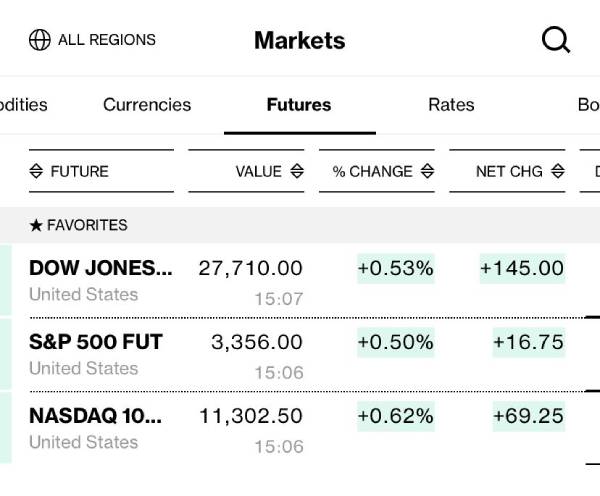This screenshot has width=600, height=496.
Task: Click the sort arrows beside FUTURE
Action: tap(36, 171)
